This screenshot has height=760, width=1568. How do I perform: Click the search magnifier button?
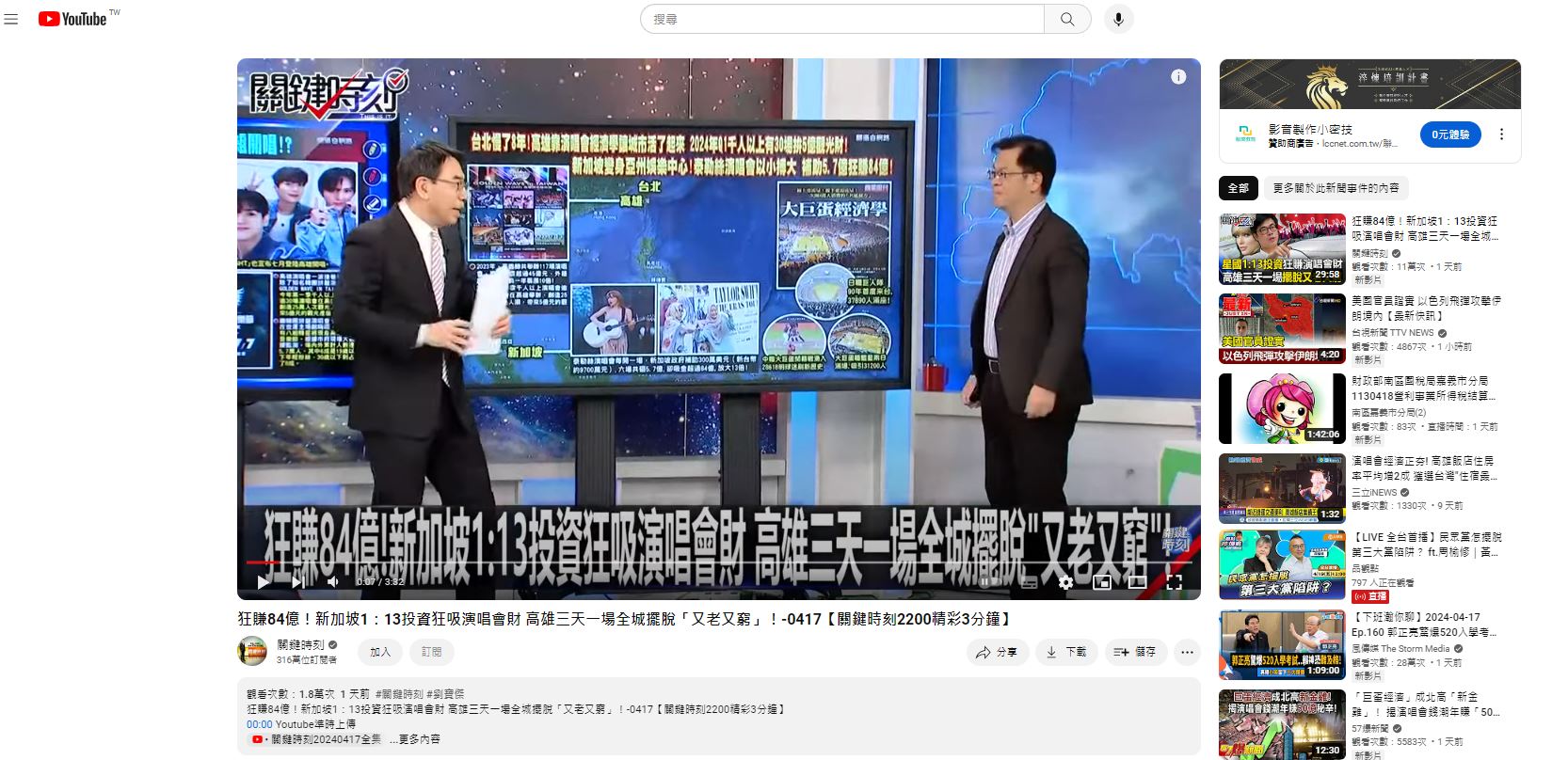pyautogui.click(x=1066, y=19)
